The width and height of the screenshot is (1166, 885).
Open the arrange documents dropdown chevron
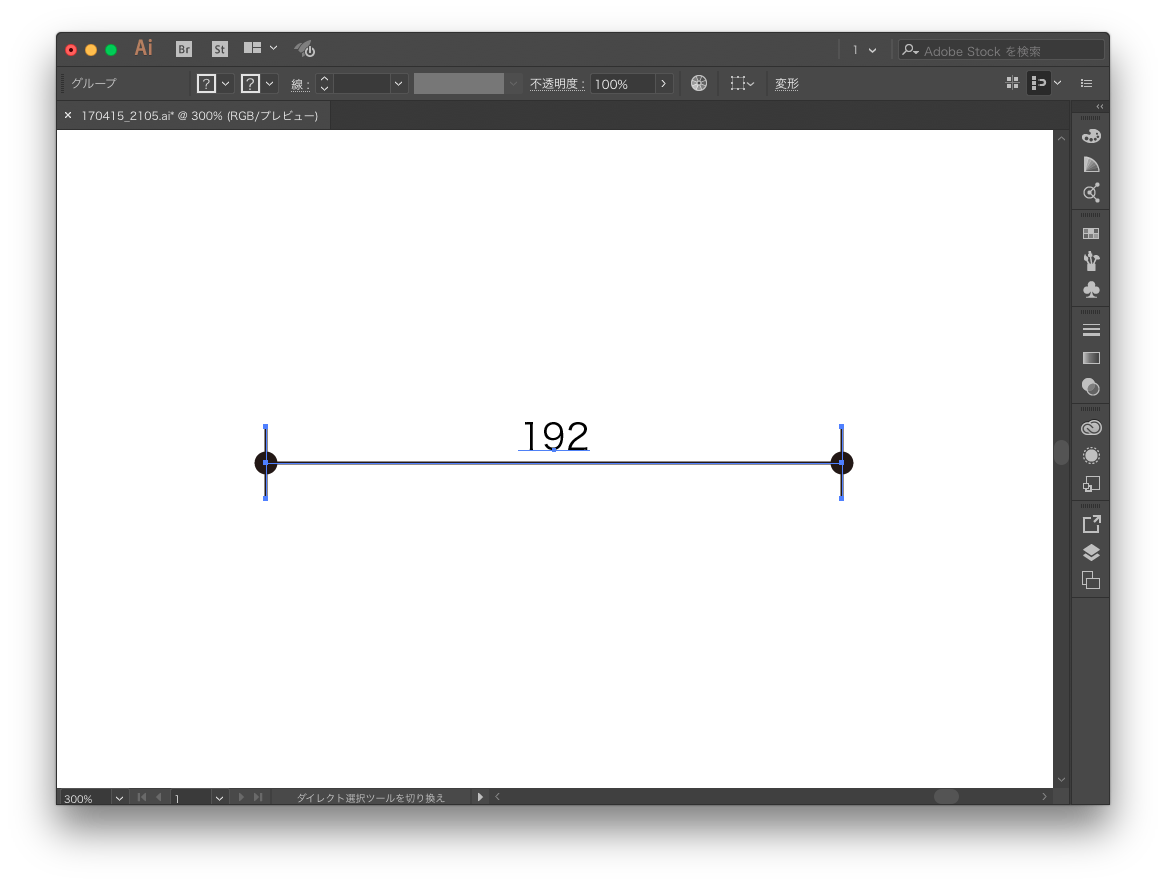click(x=273, y=48)
